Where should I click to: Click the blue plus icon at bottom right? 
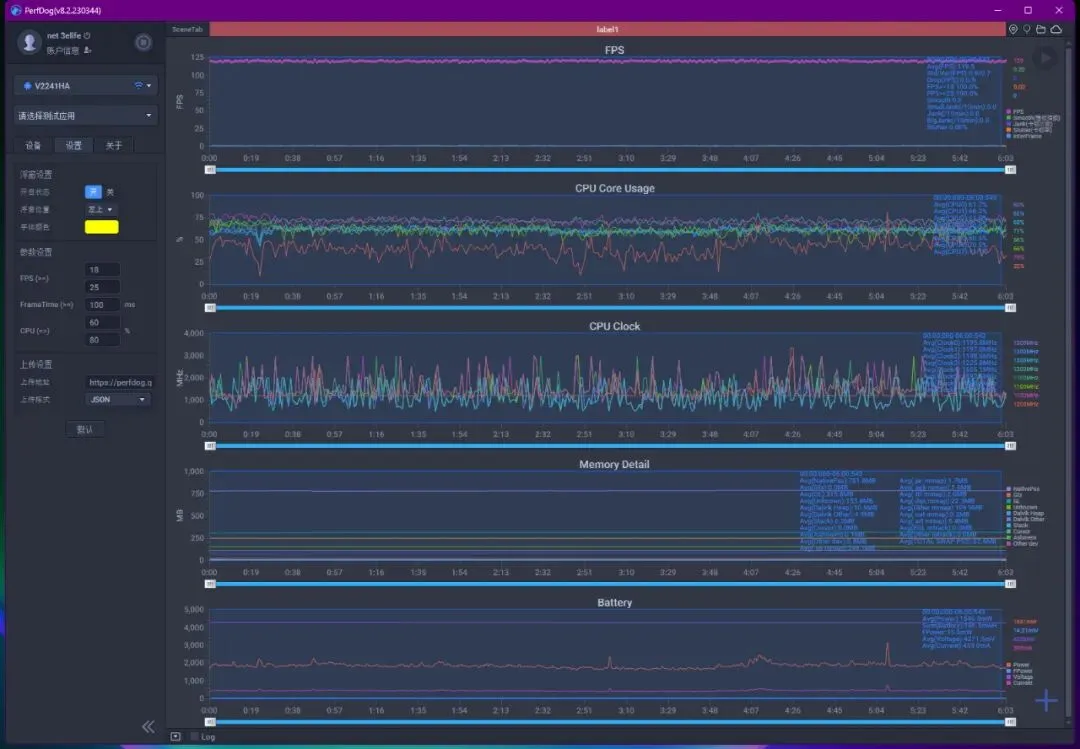(1046, 701)
